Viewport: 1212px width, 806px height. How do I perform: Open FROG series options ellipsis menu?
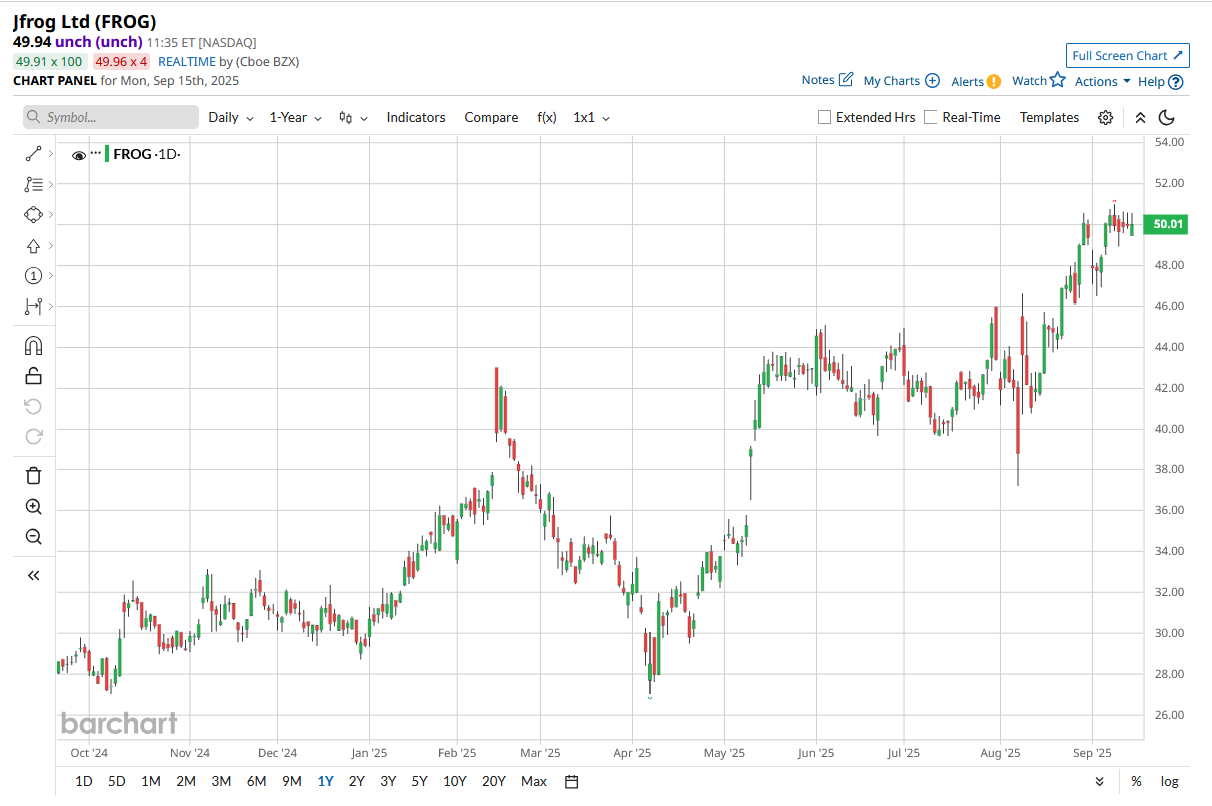(95, 153)
